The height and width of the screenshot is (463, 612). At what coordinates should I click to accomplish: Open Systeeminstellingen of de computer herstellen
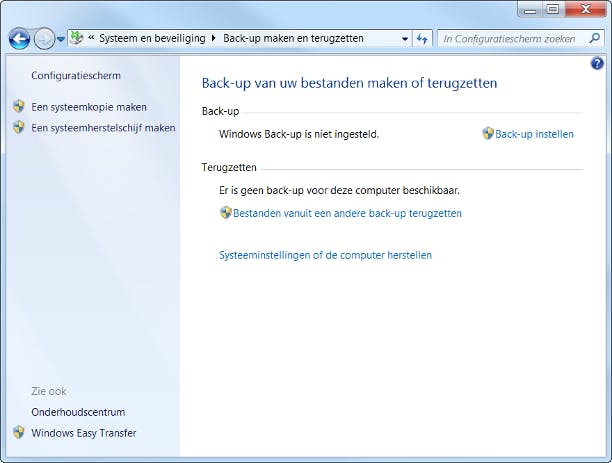click(x=326, y=255)
